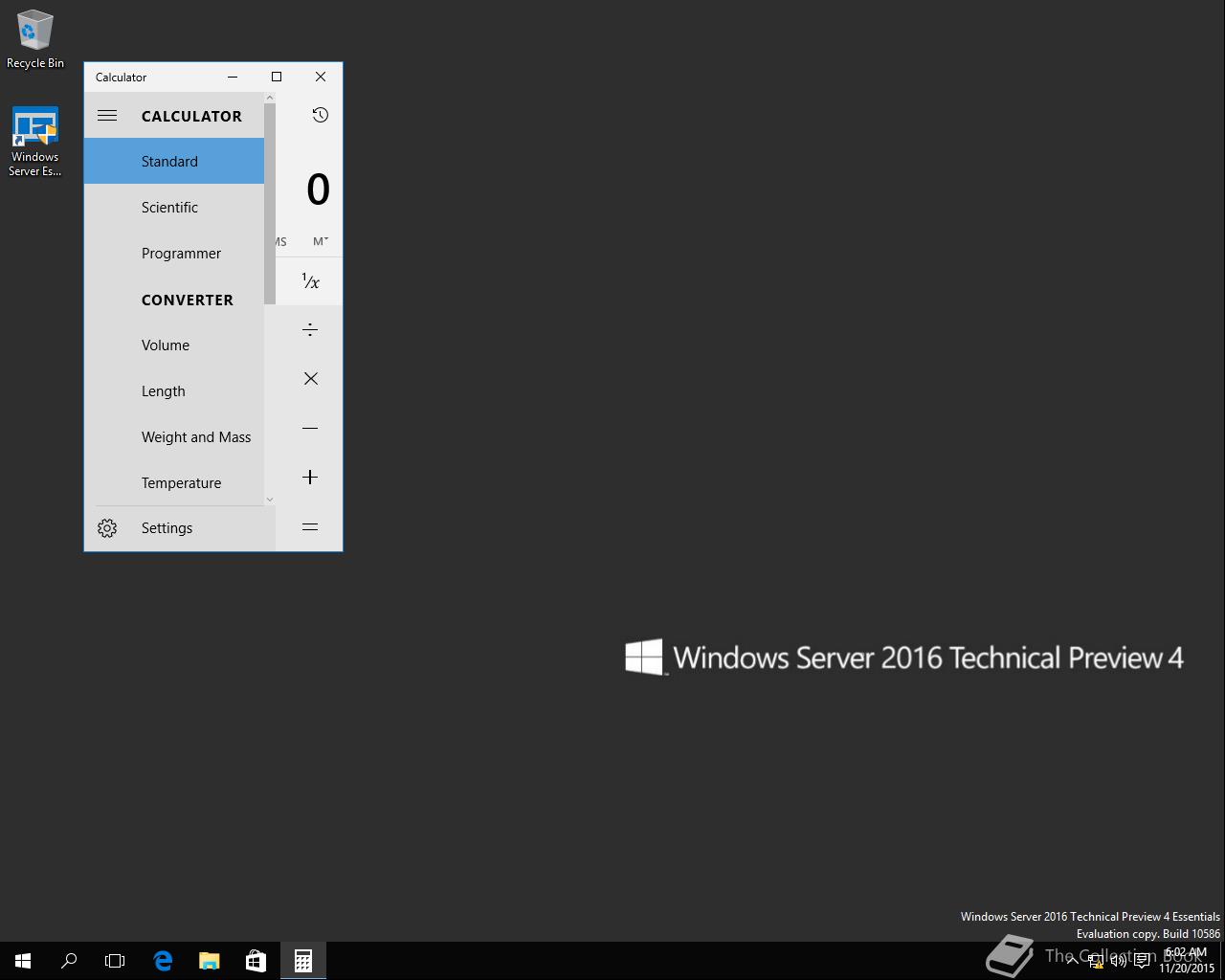Screen dimensions: 1225x980
Task: Open the memory M dropdown button
Action: pyautogui.click(x=321, y=241)
